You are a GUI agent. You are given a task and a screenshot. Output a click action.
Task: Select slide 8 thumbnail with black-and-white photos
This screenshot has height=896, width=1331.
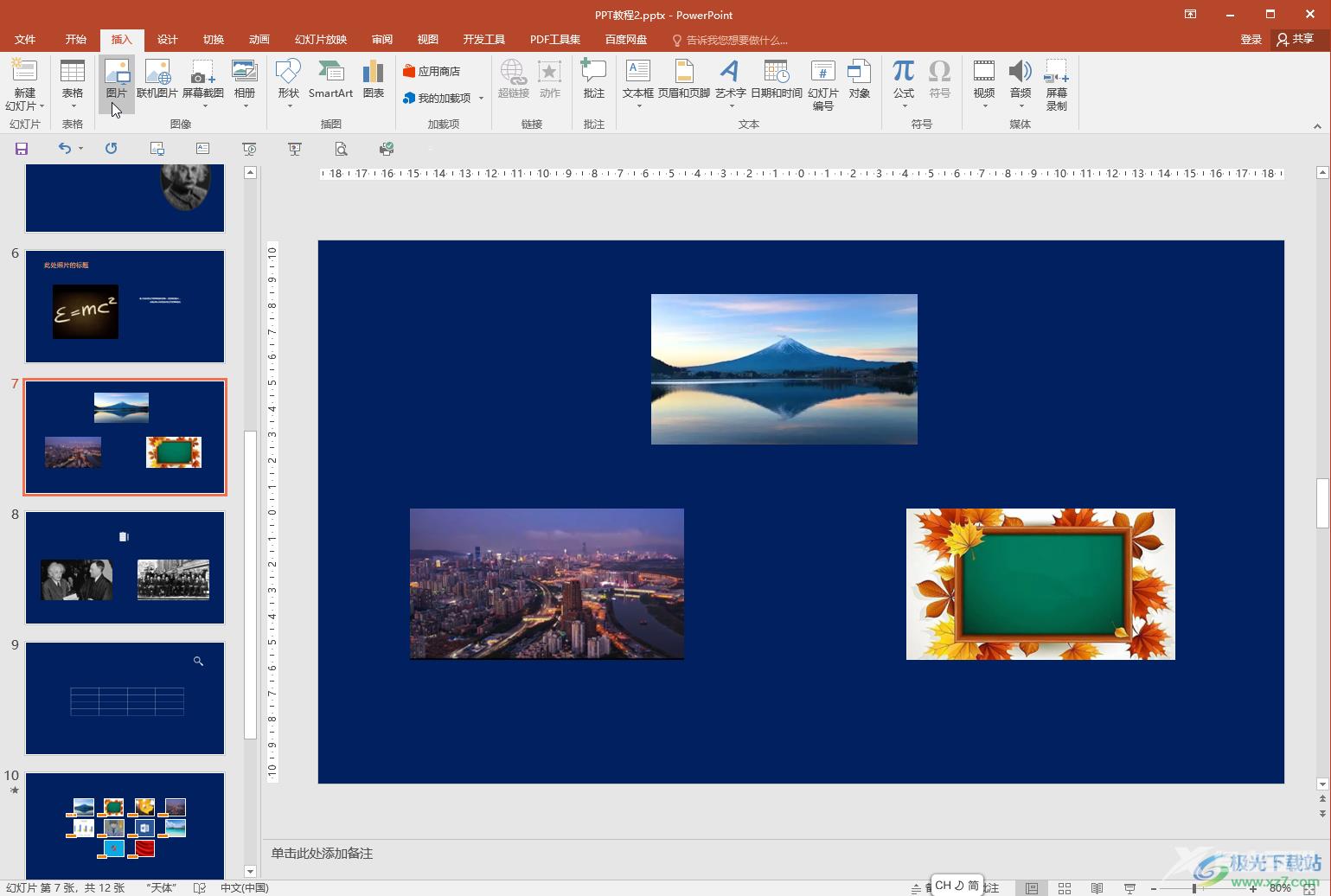125,567
